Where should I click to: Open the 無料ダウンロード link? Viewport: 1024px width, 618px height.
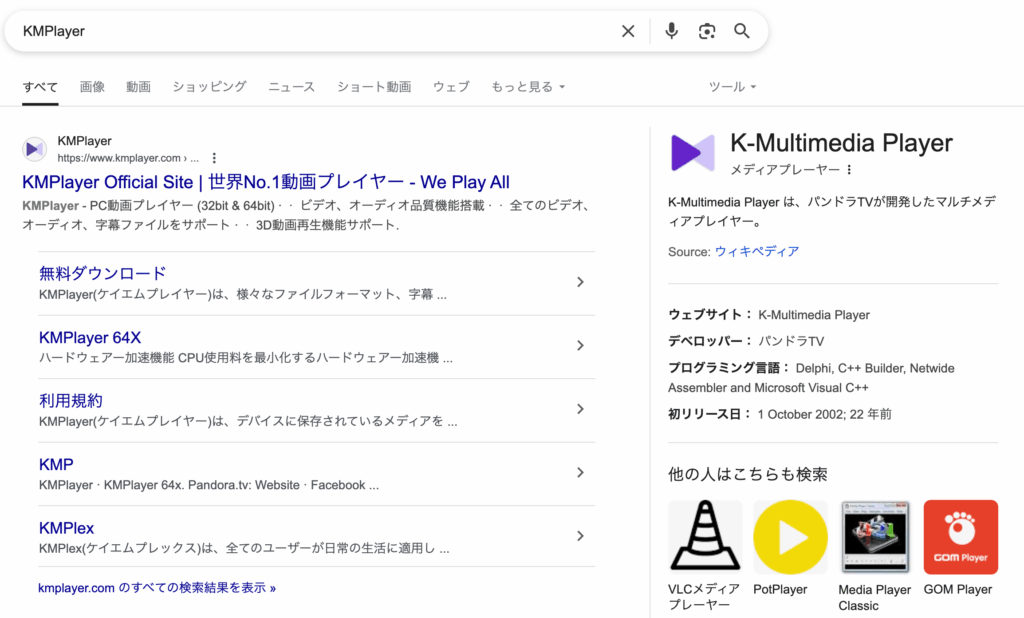(x=103, y=273)
